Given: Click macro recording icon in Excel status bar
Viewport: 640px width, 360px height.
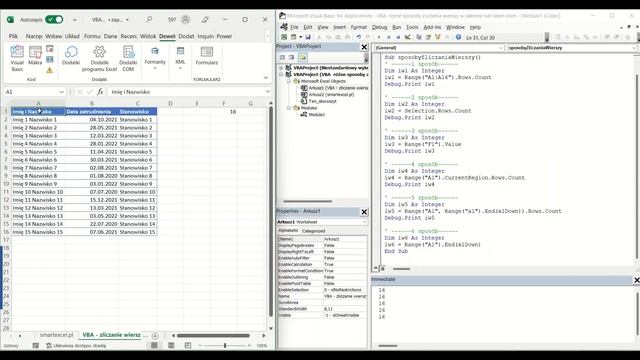Looking at the screenshot, I should [36, 345].
